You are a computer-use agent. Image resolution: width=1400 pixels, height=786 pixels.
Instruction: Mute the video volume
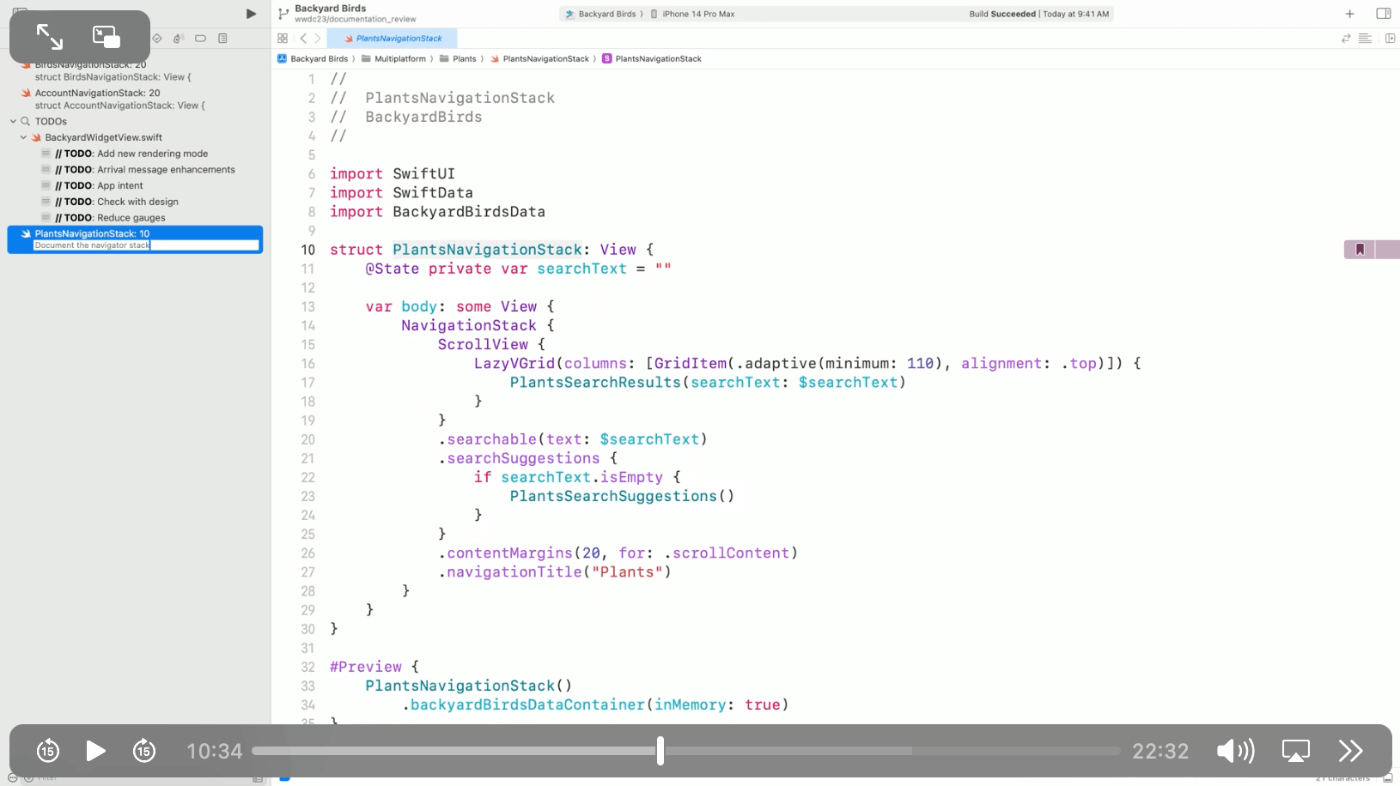[x=1235, y=750]
